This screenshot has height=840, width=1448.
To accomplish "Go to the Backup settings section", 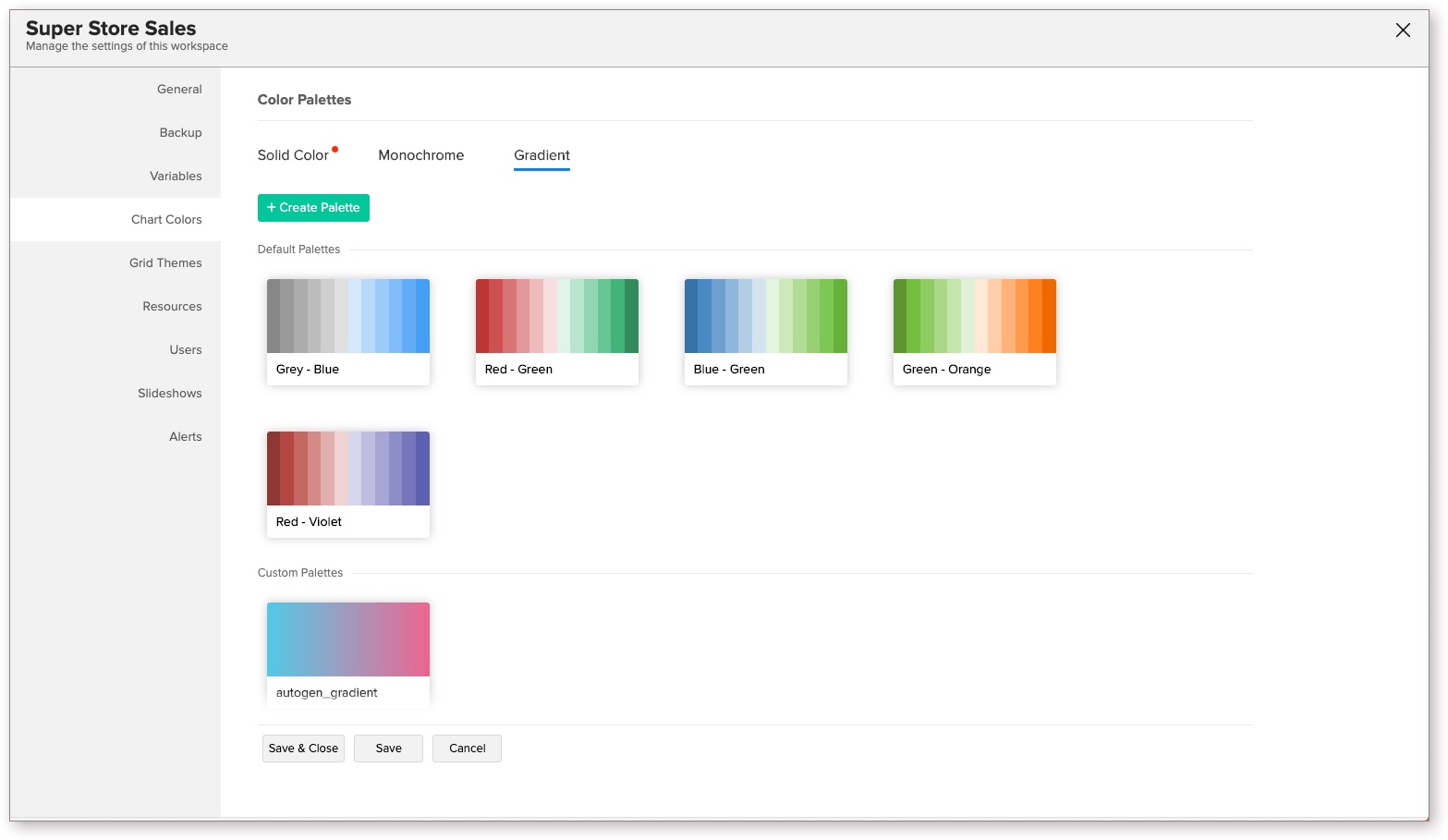I will point(180,133).
